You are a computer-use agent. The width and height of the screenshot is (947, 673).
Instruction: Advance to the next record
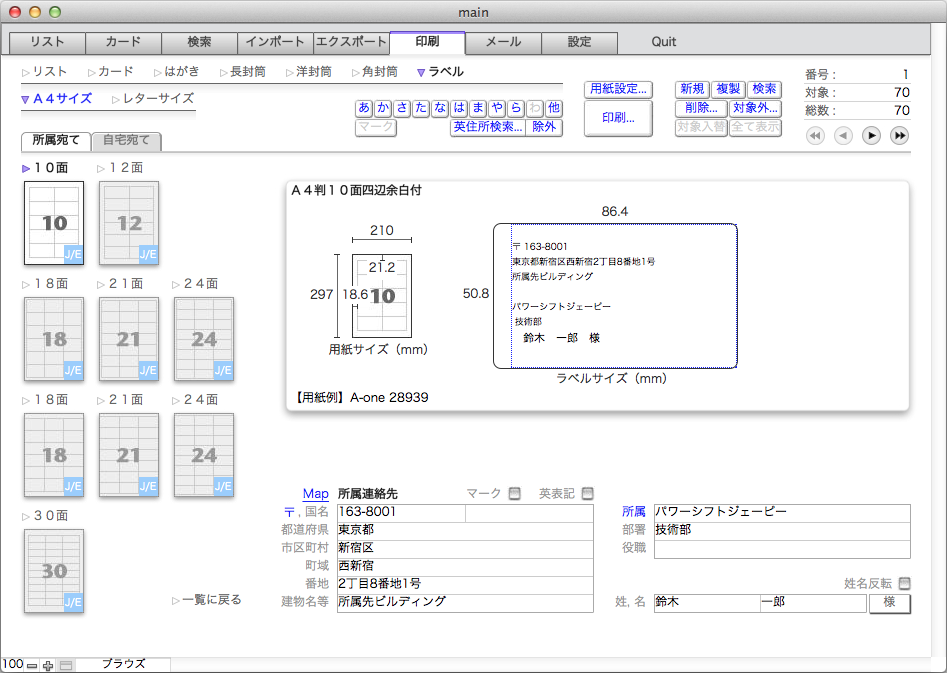(871, 136)
